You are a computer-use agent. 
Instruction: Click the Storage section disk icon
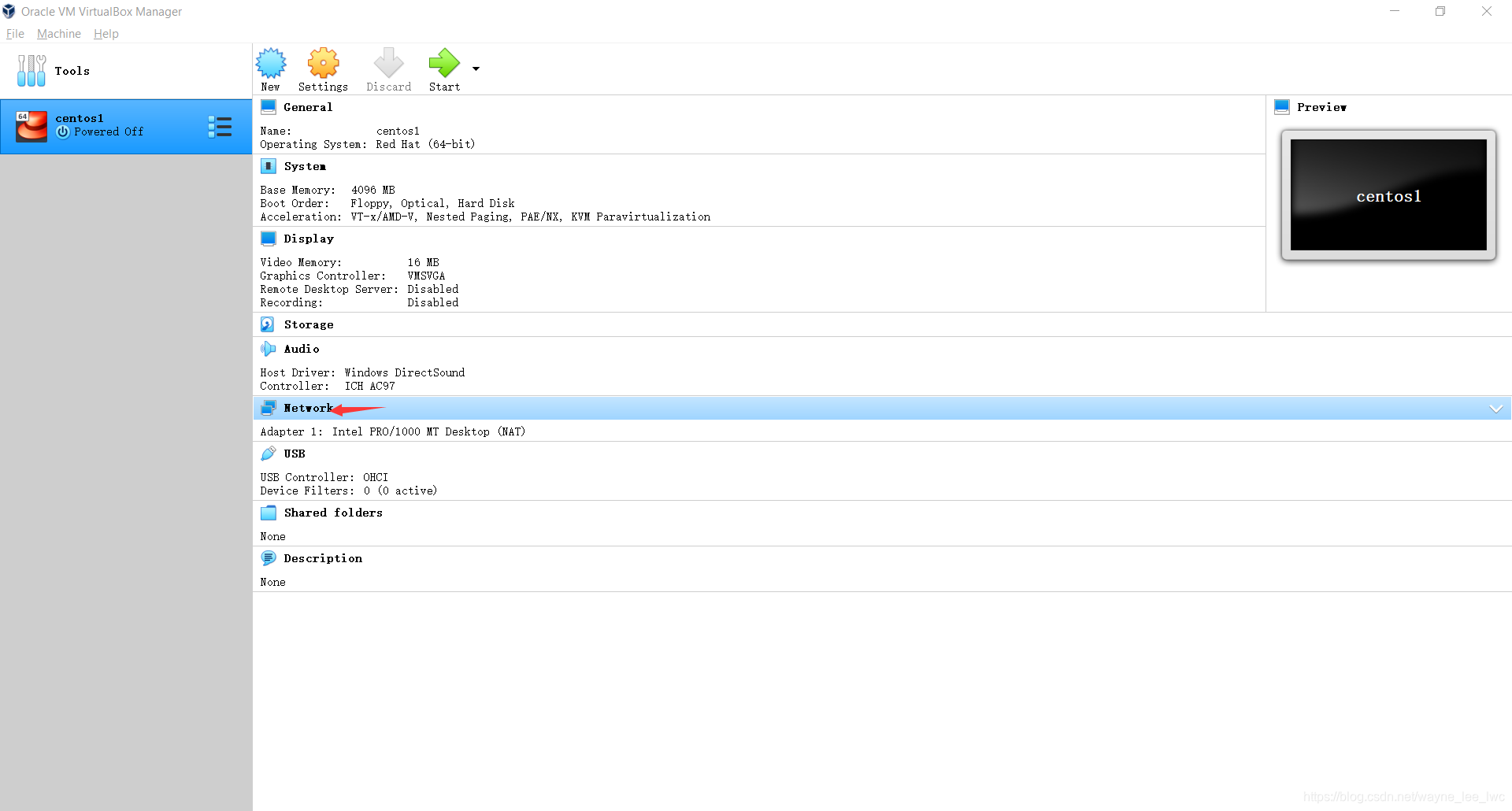pyautogui.click(x=268, y=324)
